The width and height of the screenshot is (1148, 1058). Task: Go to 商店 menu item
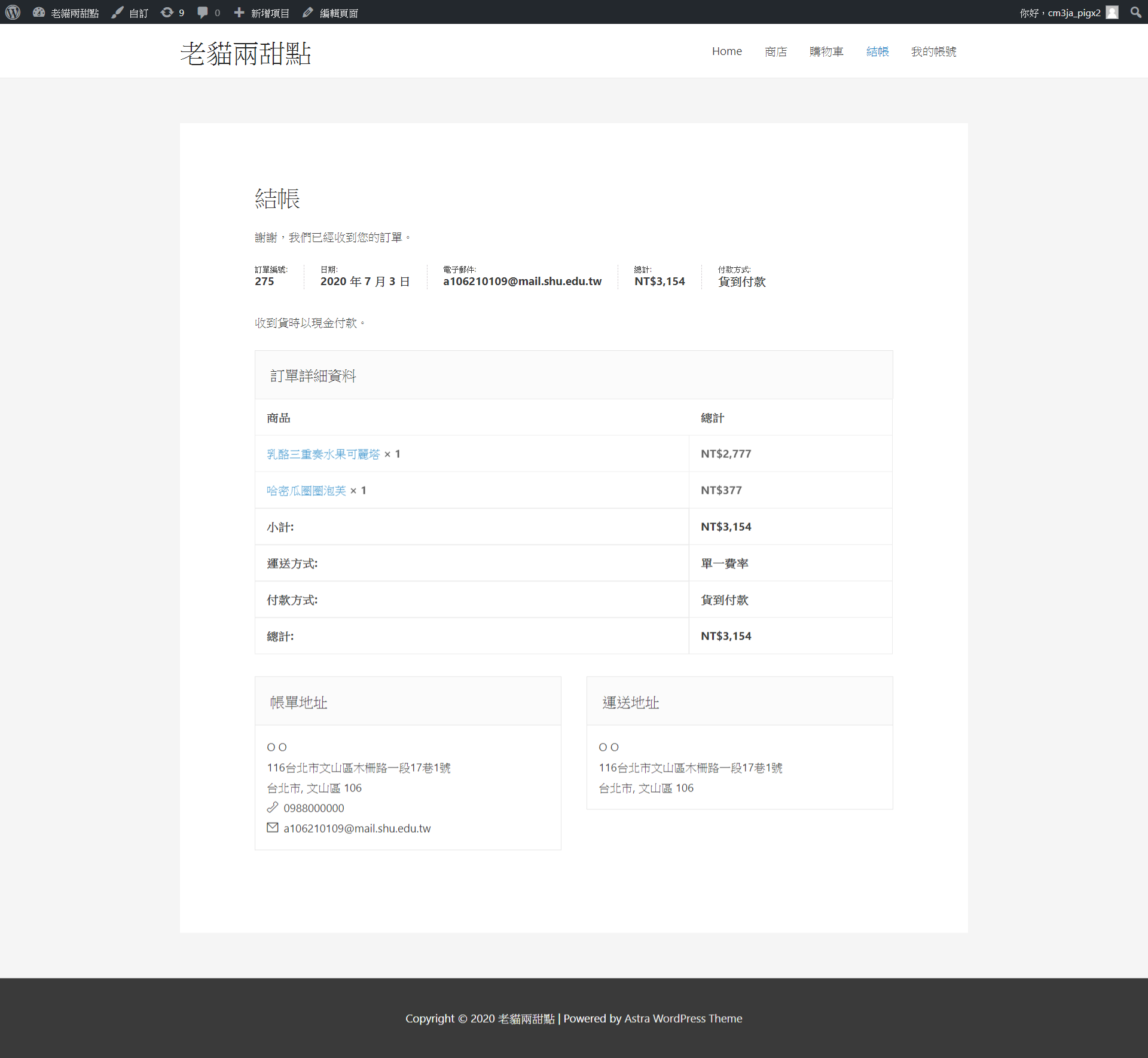point(775,51)
